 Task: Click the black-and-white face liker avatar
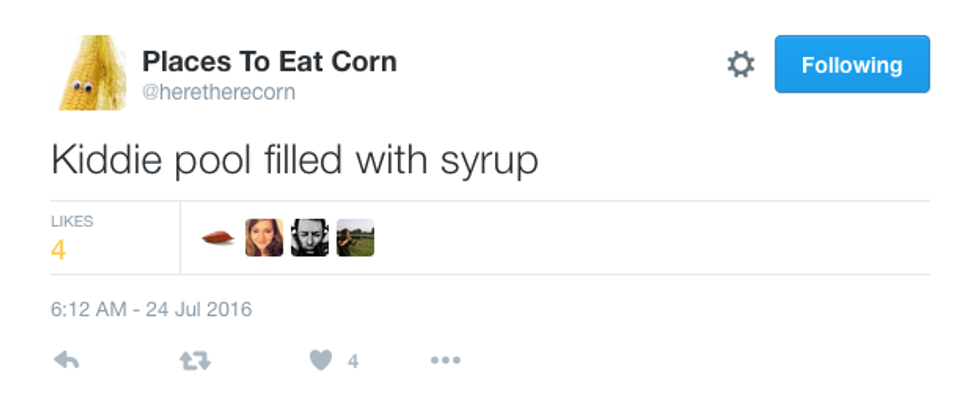310,238
